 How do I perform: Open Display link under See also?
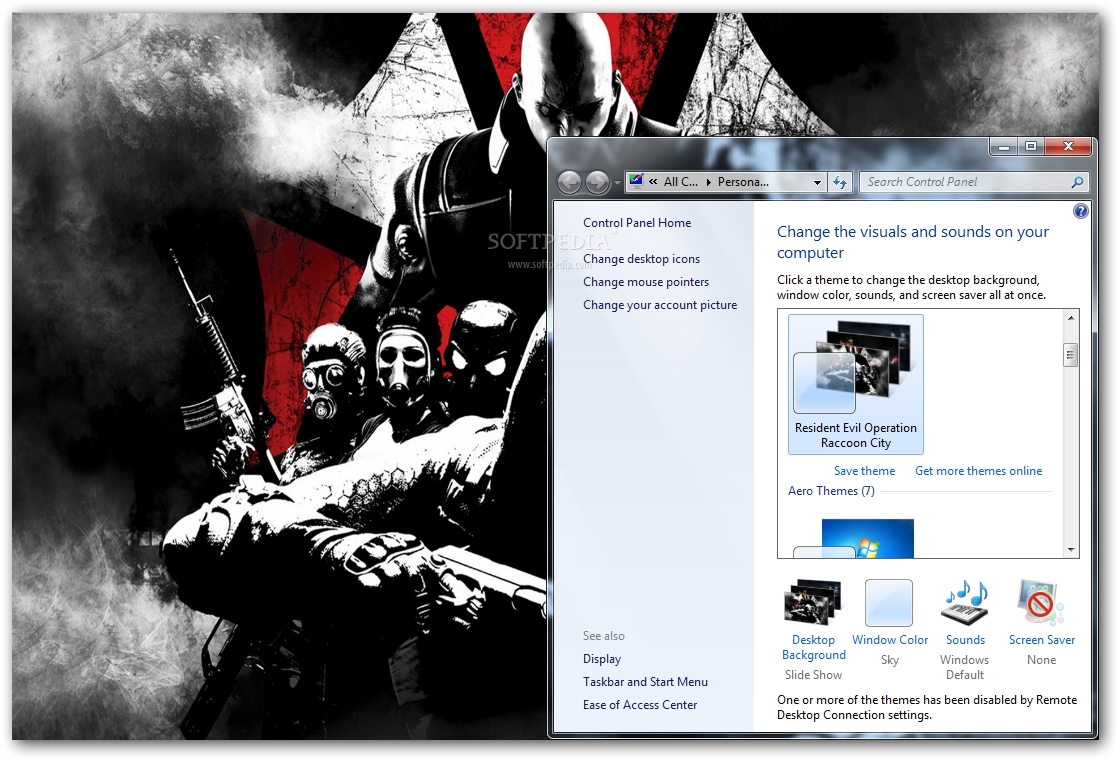pyautogui.click(x=602, y=659)
